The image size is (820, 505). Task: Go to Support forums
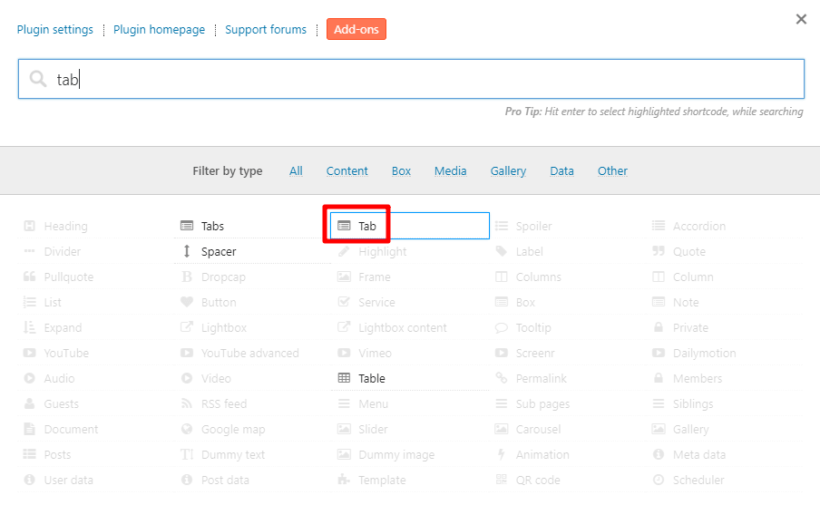(x=266, y=30)
